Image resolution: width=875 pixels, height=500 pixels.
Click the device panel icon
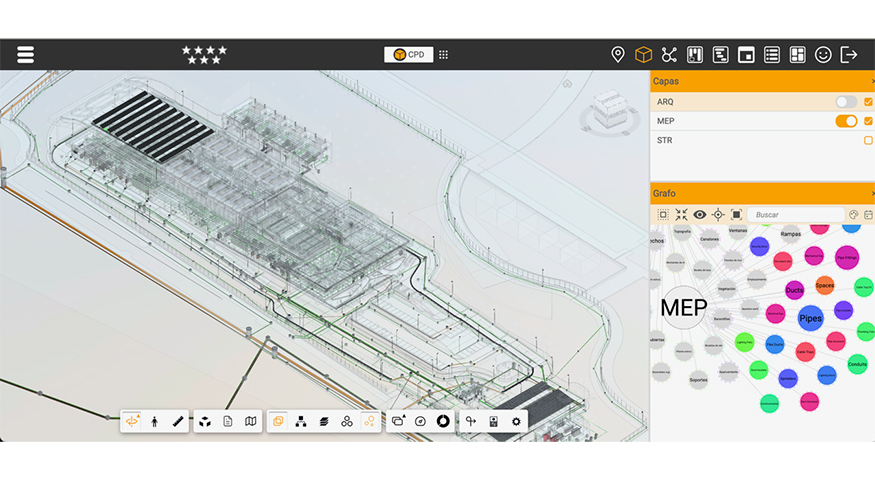tap(493, 421)
